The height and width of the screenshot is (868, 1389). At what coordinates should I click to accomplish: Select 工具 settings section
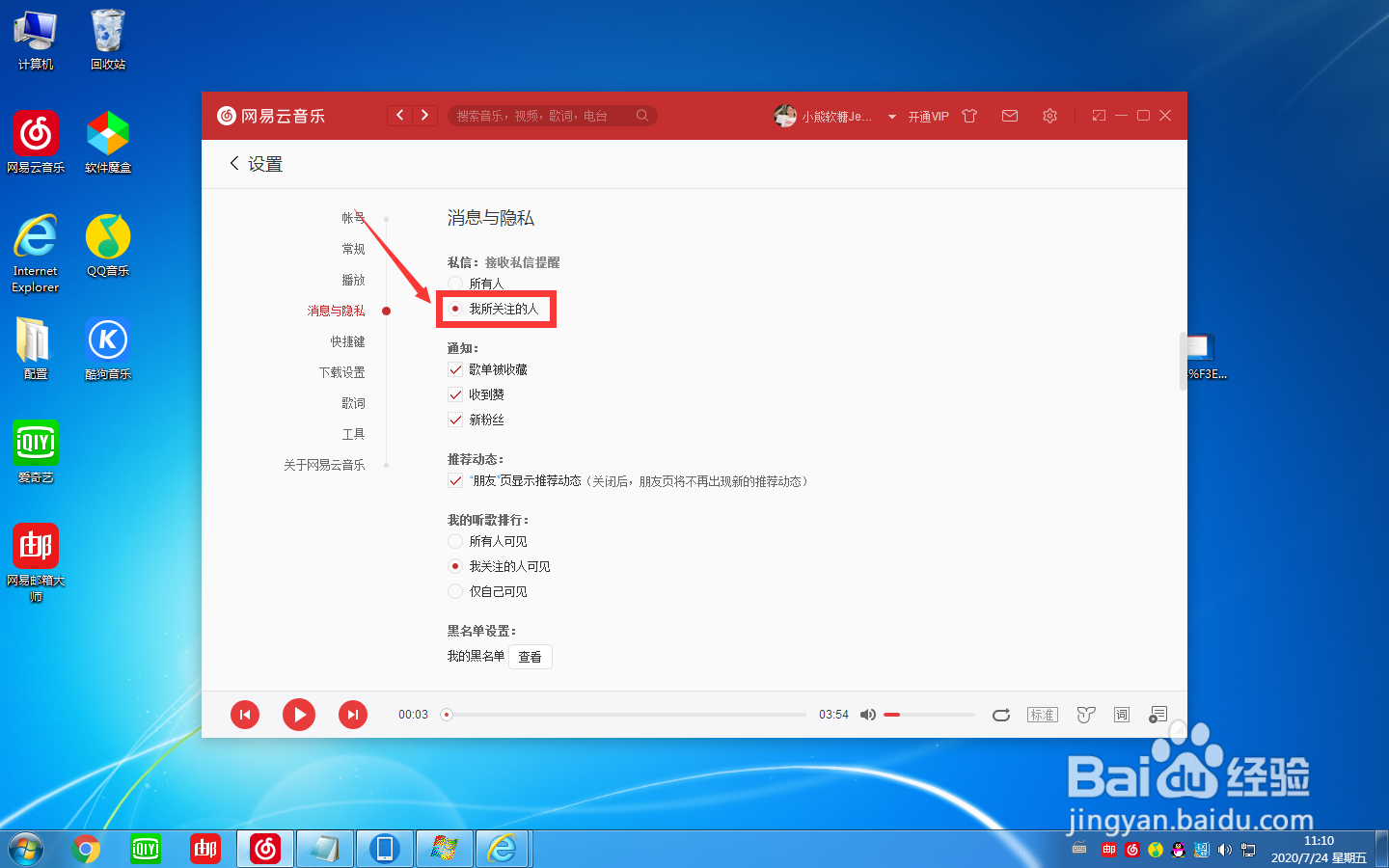[353, 434]
